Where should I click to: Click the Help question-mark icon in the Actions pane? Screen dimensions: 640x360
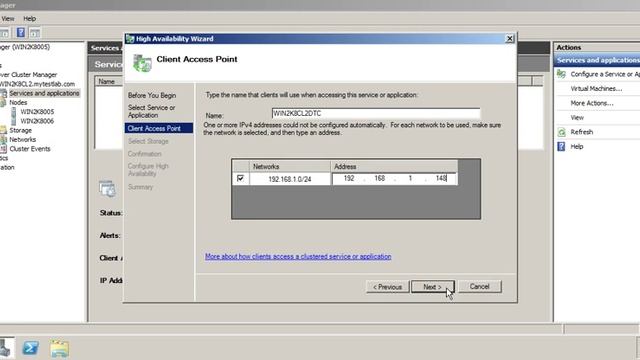click(562, 147)
